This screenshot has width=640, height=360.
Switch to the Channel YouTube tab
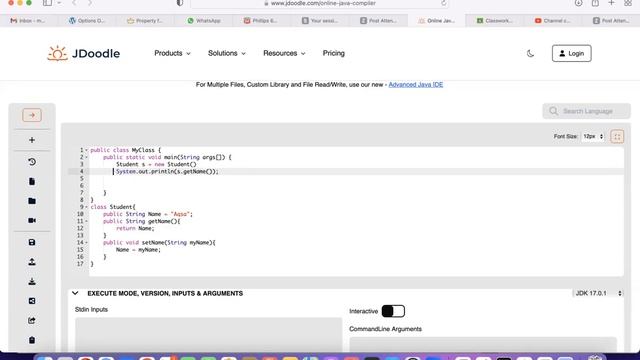[x=553, y=20]
